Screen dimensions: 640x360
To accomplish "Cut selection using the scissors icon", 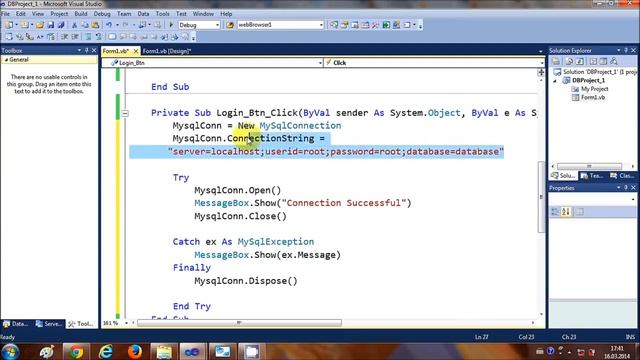I will pyautogui.click(x=74, y=25).
